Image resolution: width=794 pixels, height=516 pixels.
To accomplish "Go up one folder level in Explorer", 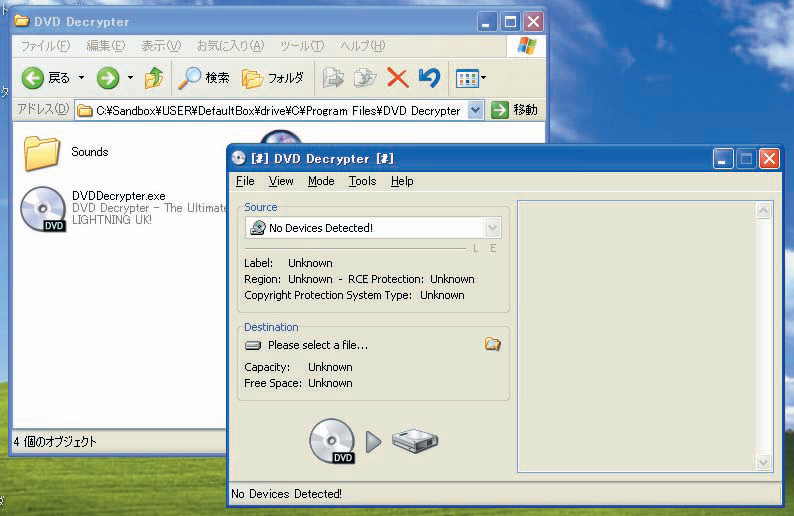I will (154, 78).
